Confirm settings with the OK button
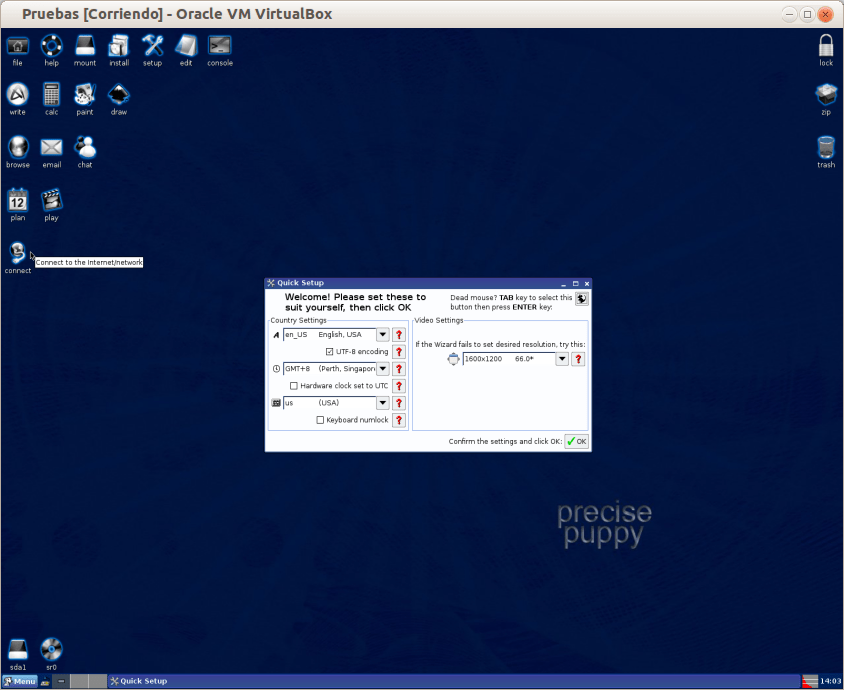Screen dimensions: 844x690 (x=575, y=441)
